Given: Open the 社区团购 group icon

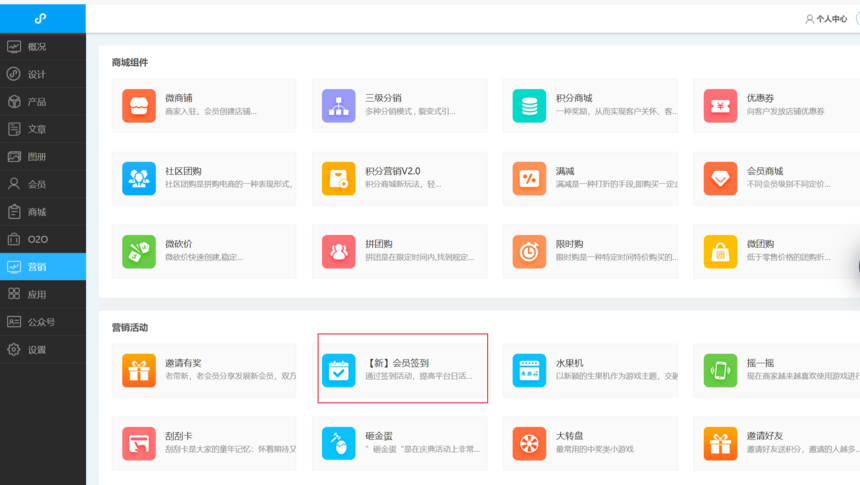Looking at the screenshot, I should click(139, 178).
